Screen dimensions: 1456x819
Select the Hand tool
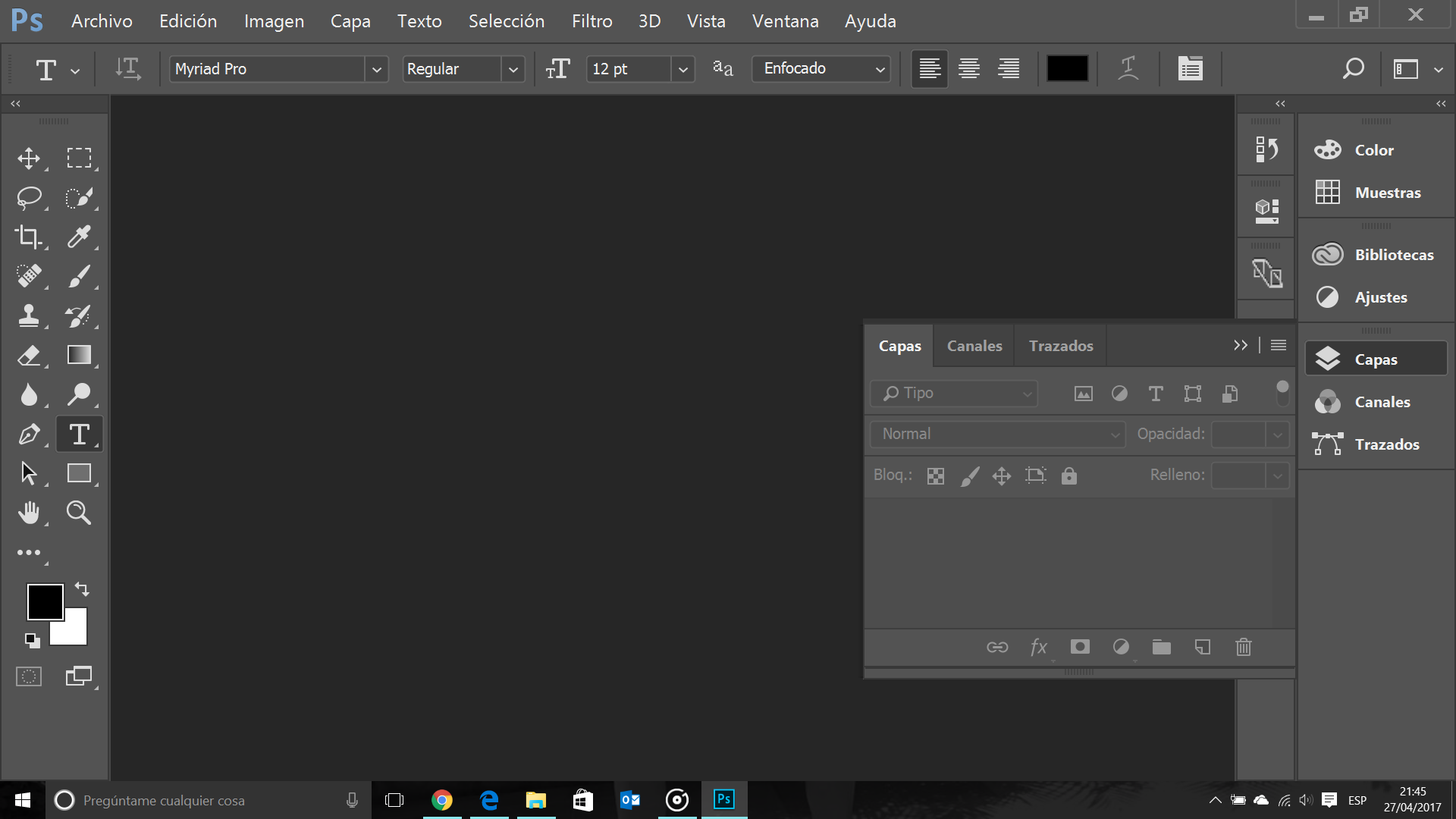pos(29,513)
